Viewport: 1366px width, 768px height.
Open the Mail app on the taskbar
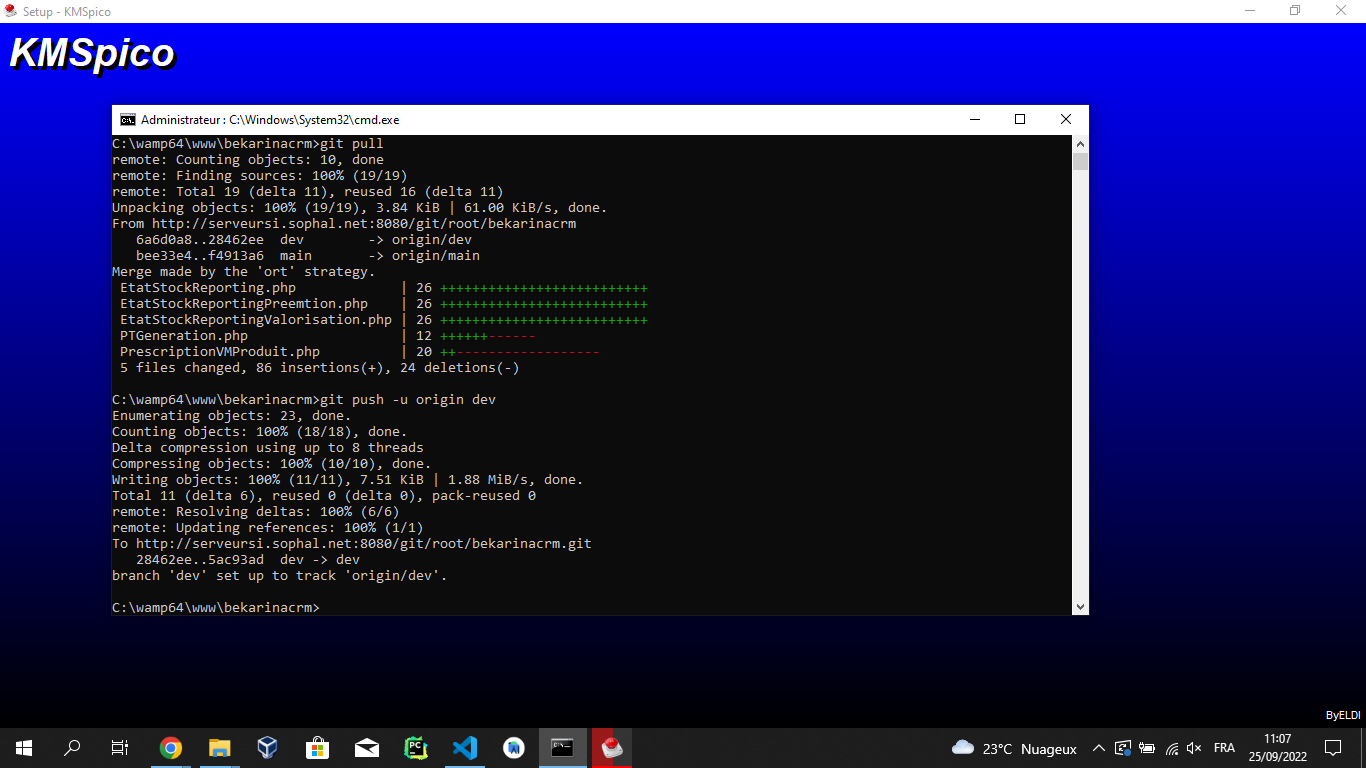[367, 748]
